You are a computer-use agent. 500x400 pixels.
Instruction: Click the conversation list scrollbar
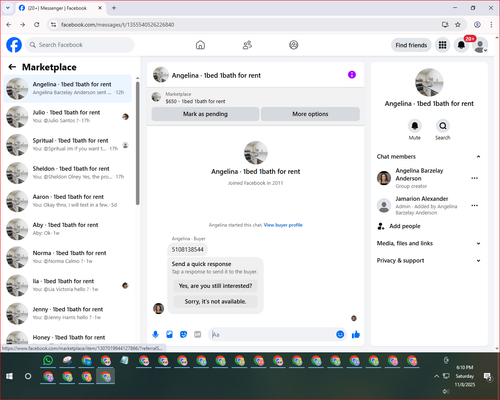point(137,143)
